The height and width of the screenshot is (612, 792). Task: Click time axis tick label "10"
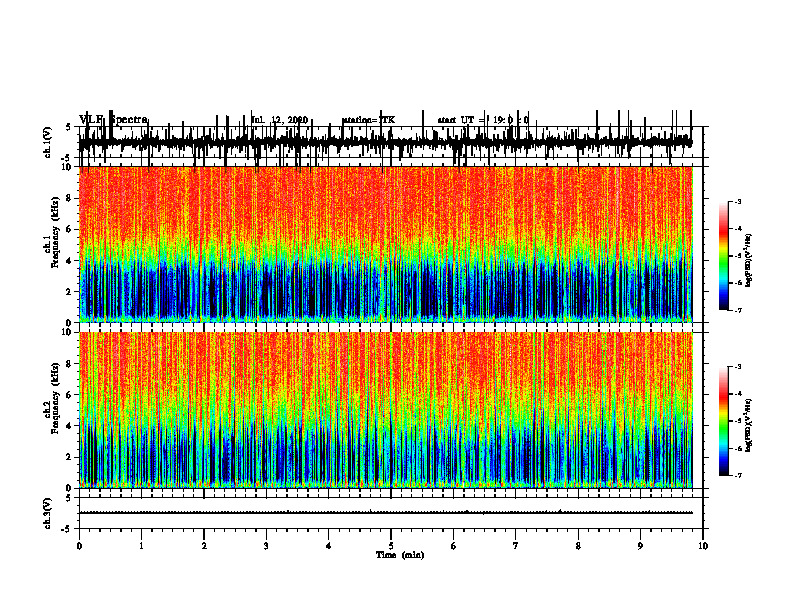[x=703, y=546]
